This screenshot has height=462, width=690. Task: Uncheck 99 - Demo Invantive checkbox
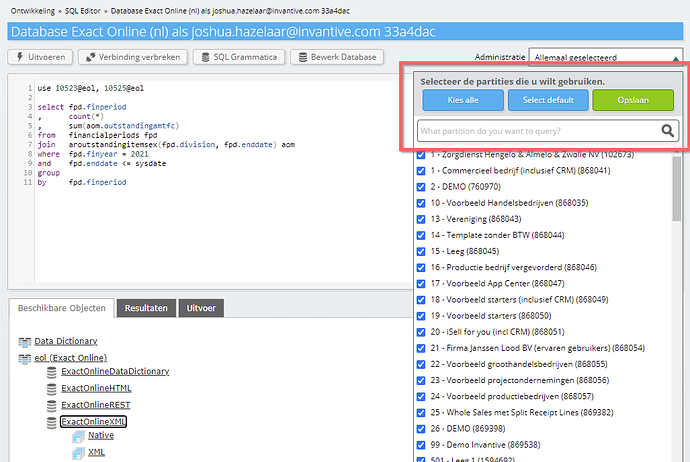point(421,445)
